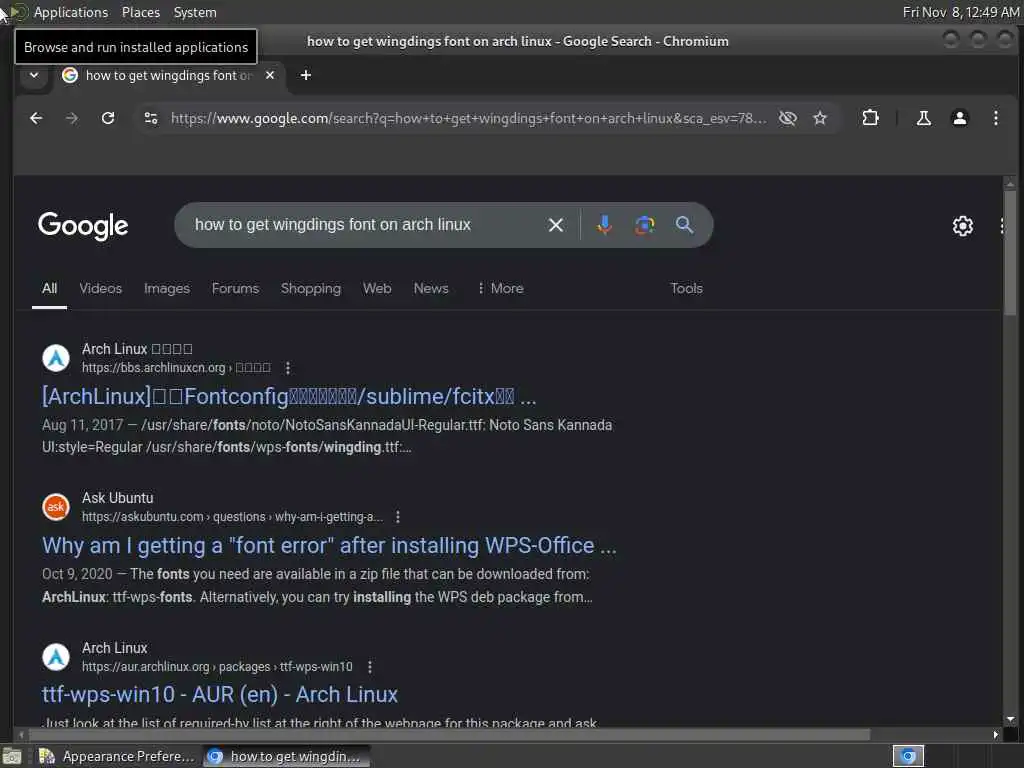This screenshot has height=768, width=1024.
Task: Click show desktop icon in bottom panel
Action: pos(12,757)
